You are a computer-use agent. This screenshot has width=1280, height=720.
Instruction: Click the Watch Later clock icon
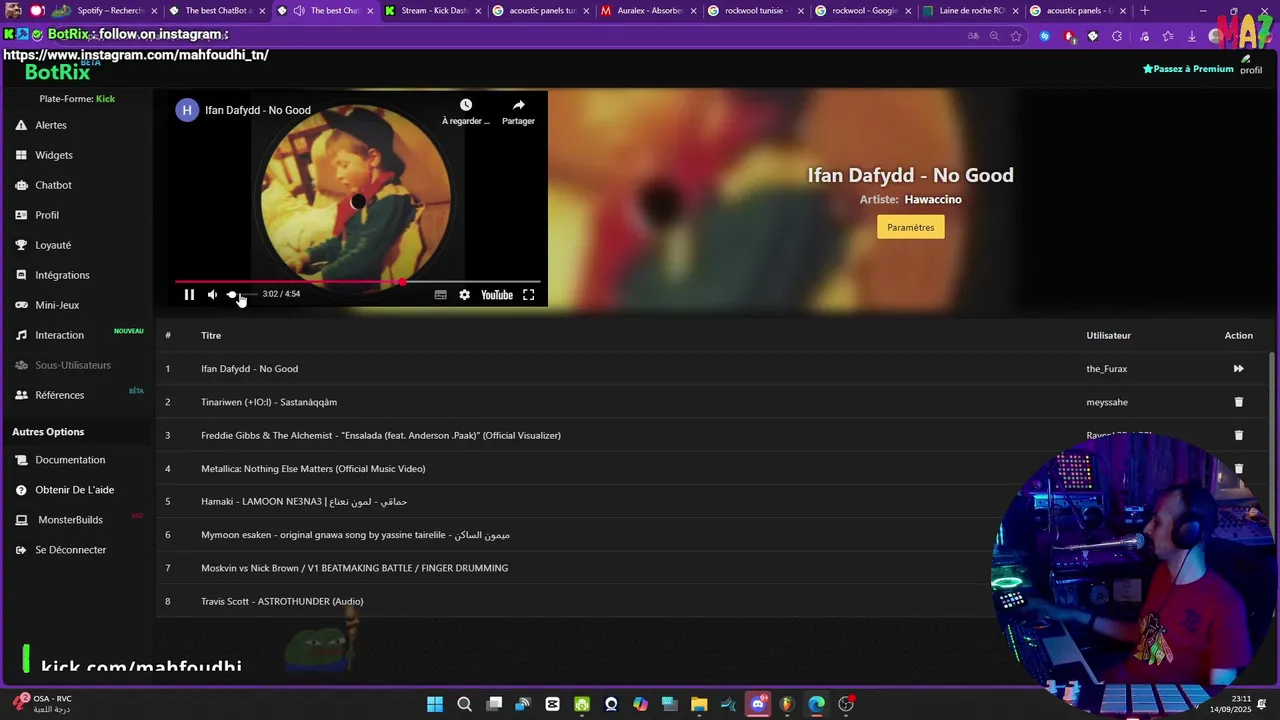click(x=466, y=105)
